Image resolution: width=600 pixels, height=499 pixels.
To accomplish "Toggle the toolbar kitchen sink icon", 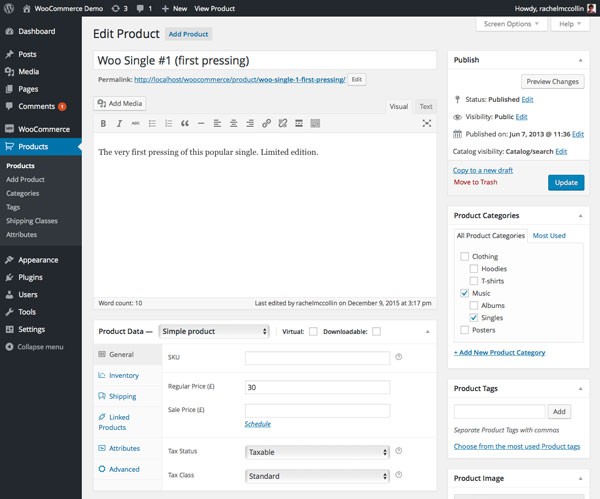I will pos(315,123).
